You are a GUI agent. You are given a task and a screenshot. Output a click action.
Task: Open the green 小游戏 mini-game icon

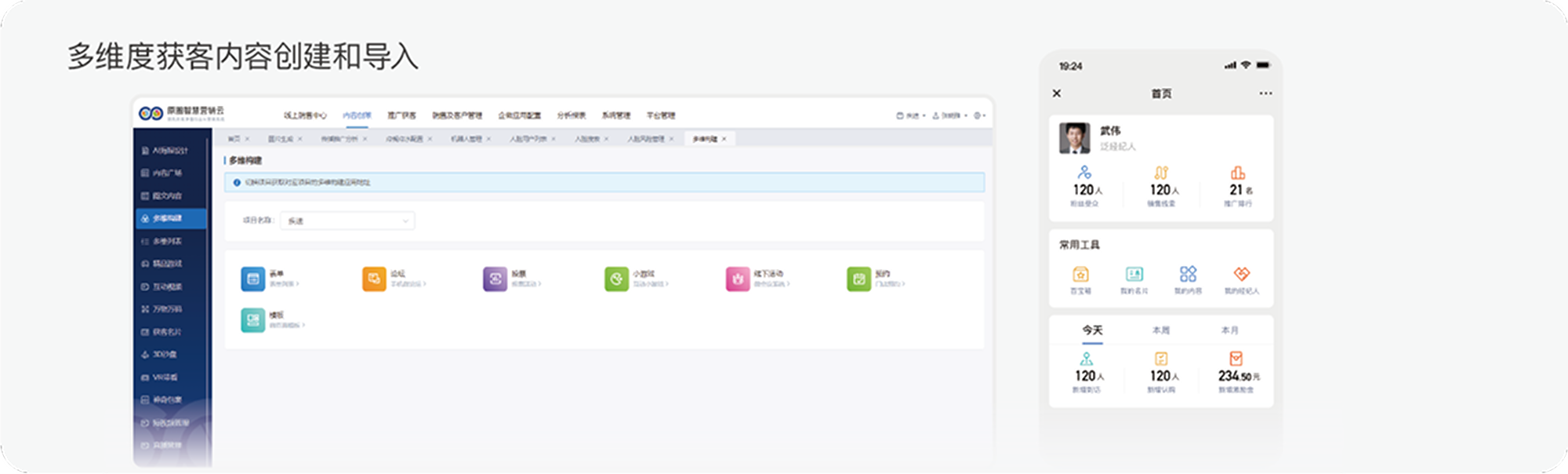[x=616, y=279]
